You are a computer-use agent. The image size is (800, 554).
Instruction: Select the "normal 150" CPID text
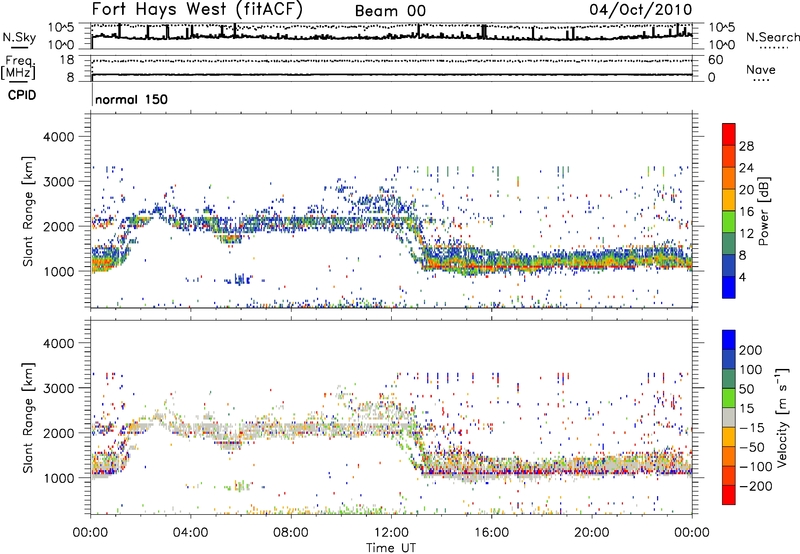click(131, 99)
